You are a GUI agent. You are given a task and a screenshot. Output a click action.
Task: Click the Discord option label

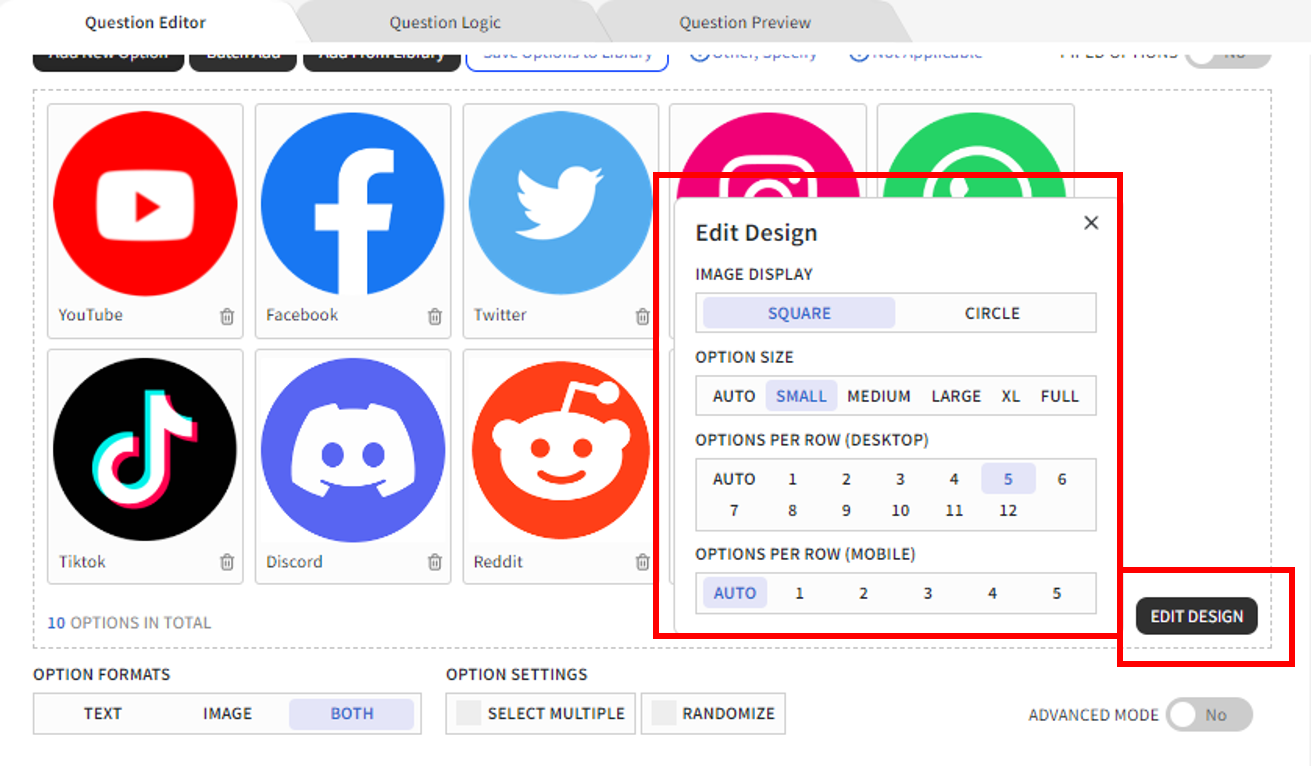tap(294, 562)
